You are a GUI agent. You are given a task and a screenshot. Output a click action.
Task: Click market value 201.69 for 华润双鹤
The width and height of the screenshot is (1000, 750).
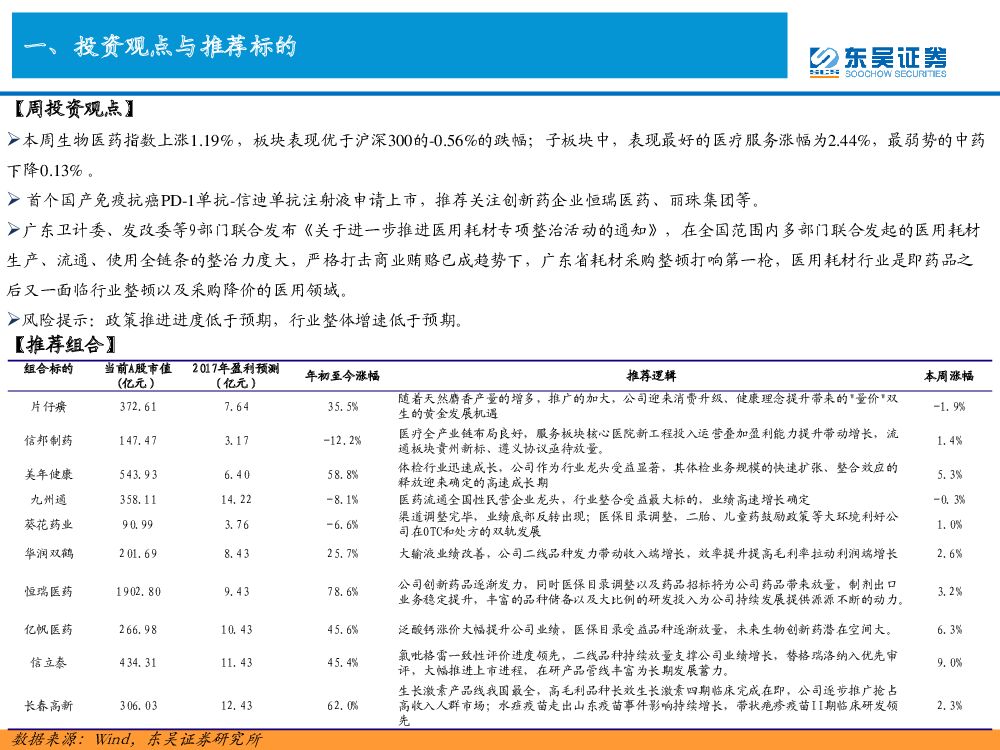[x=138, y=554]
